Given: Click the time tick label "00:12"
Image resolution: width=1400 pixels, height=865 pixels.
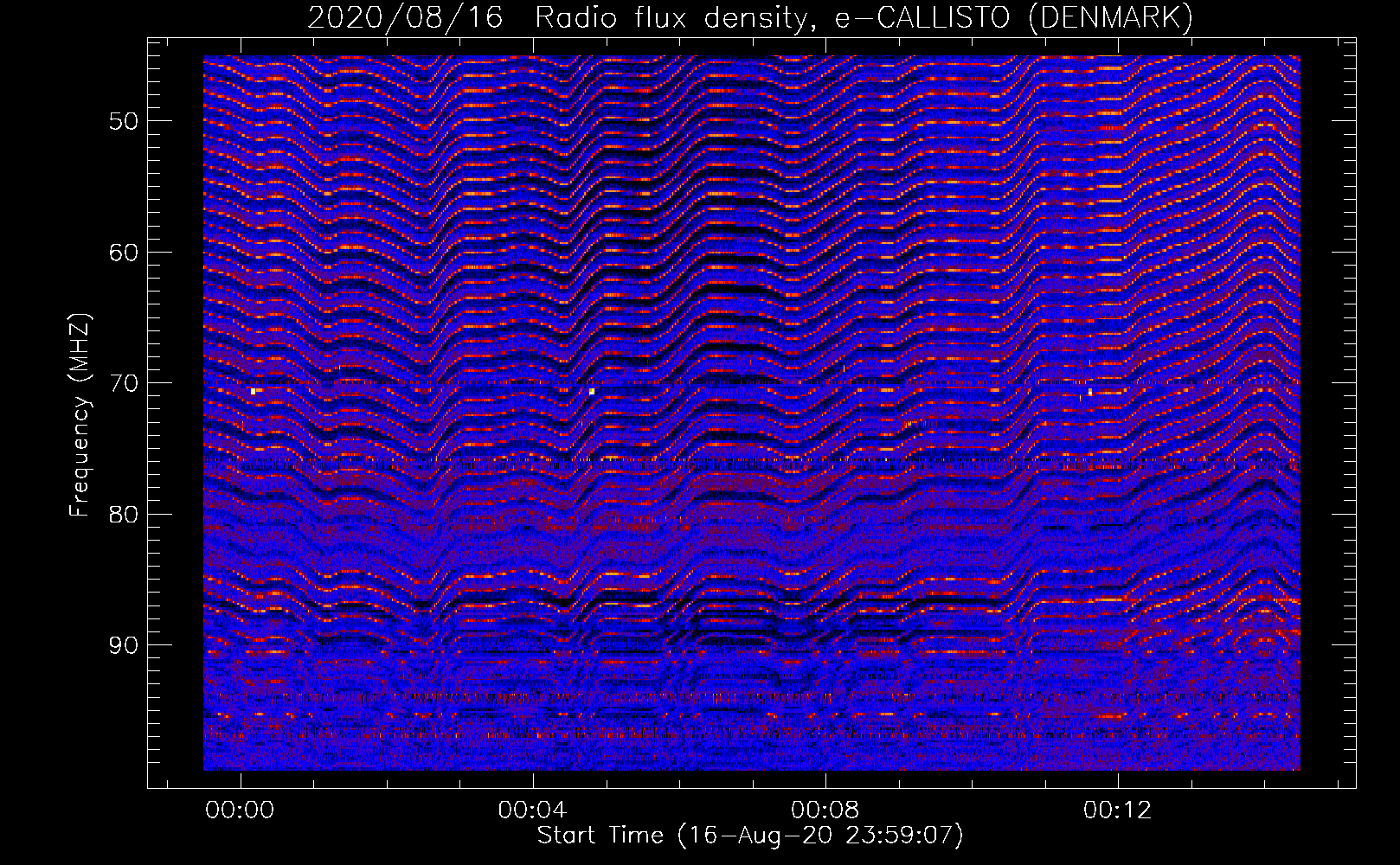Looking at the screenshot, I should coord(1118,810).
